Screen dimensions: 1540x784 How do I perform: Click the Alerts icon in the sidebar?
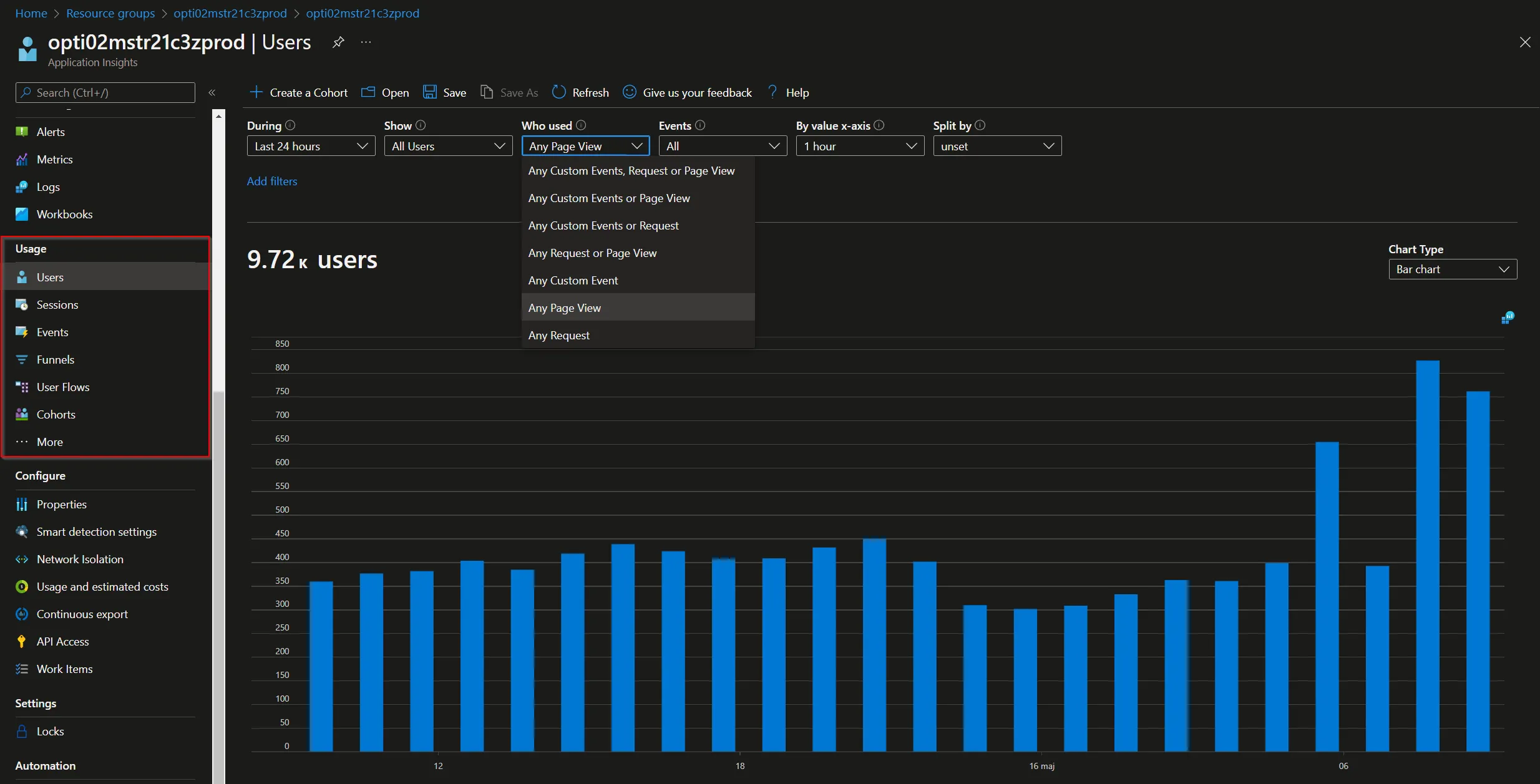[22, 132]
